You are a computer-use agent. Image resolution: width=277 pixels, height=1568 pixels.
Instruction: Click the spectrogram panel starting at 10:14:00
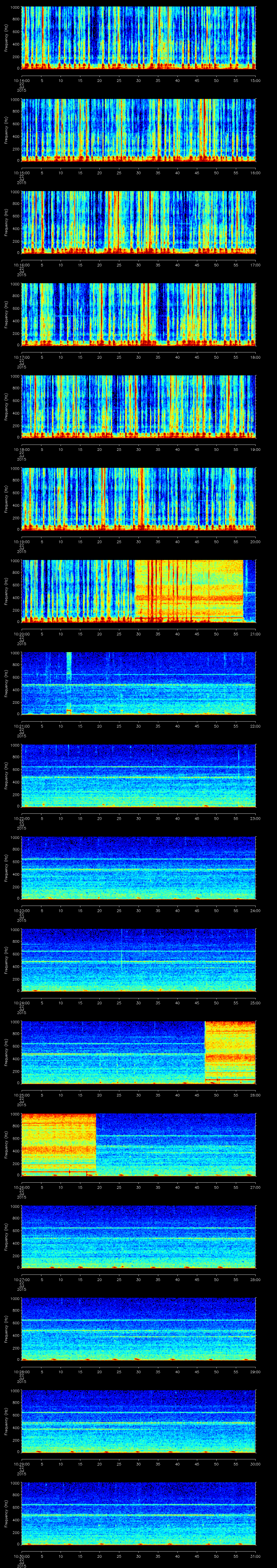point(139,38)
